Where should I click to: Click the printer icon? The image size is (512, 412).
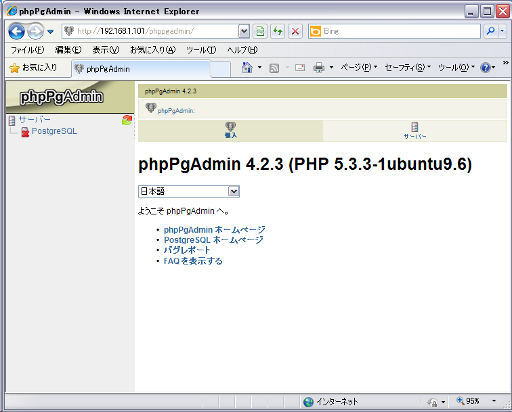319,68
